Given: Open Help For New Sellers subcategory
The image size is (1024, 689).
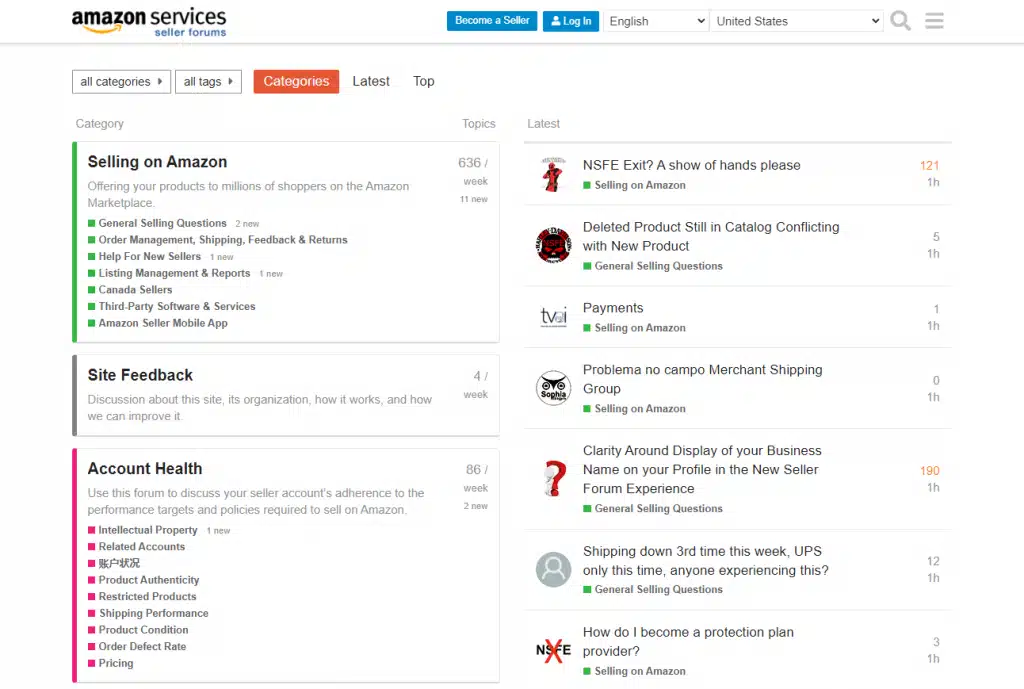Looking at the screenshot, I should pos(150,257).
